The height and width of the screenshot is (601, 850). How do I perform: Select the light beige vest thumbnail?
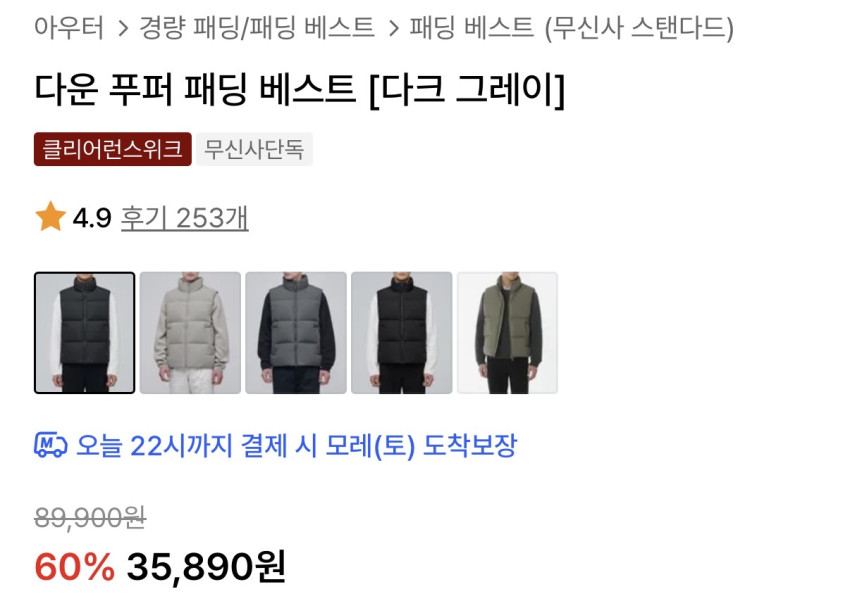pos(190,333)
